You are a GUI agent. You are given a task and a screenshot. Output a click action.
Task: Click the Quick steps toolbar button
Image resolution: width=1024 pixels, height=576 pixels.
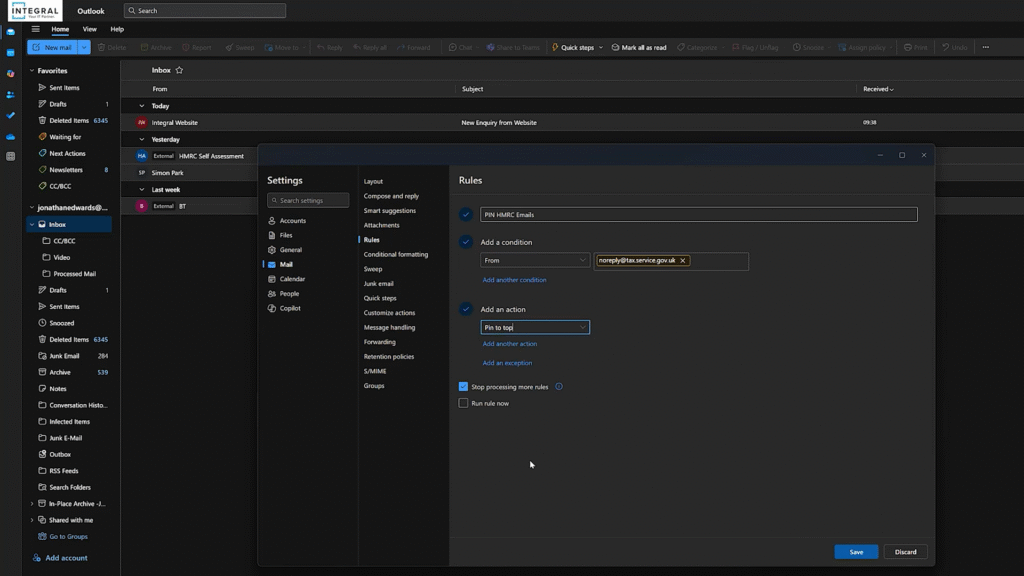[x=577, y=47]
